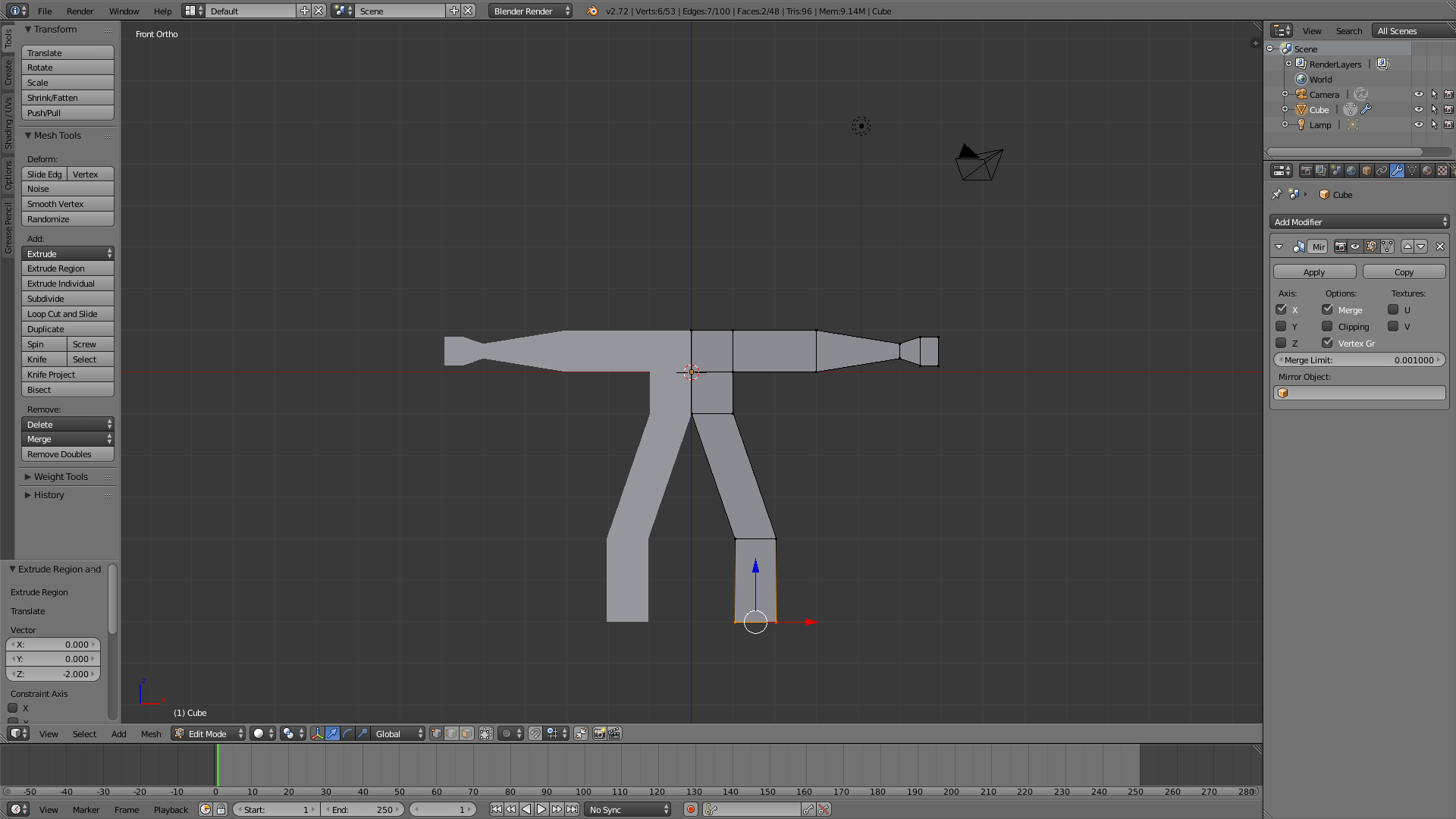Image resolution: width=1456 pixels, height=819 pixels.
Task: Click the pin icon beside Cube breadcrumb
Action: [x=1277, y=194]
